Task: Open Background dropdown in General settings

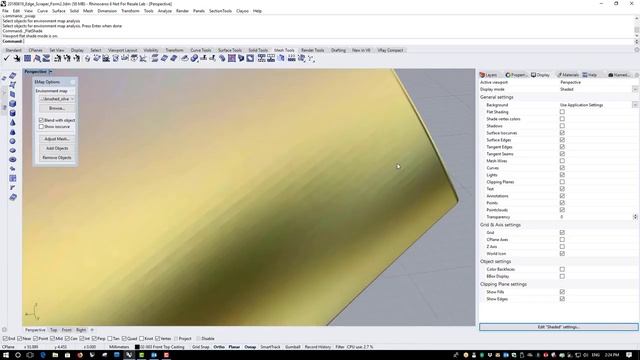Action: [635, 105]
